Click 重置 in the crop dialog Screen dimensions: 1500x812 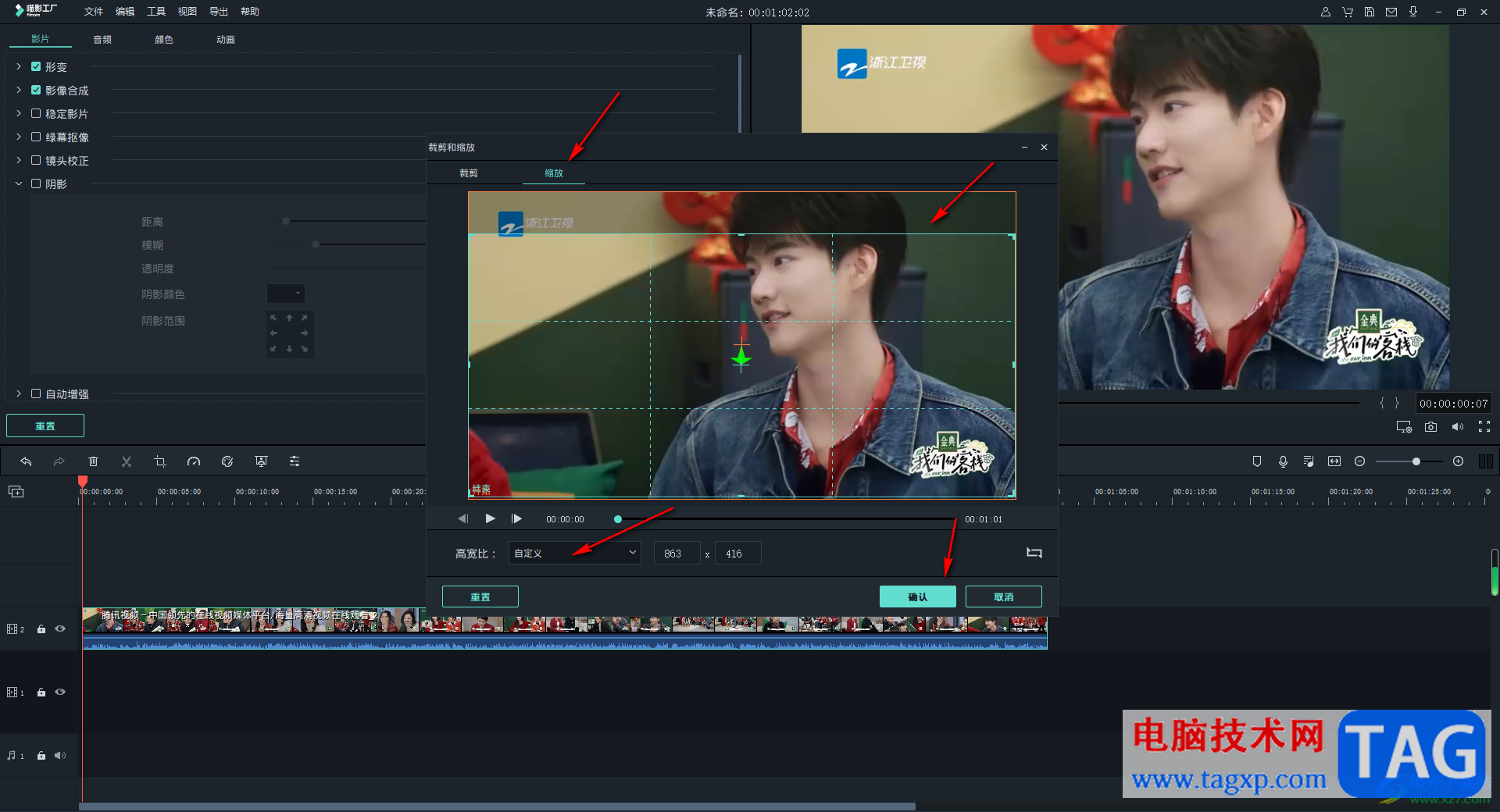[x=480, y=597]
